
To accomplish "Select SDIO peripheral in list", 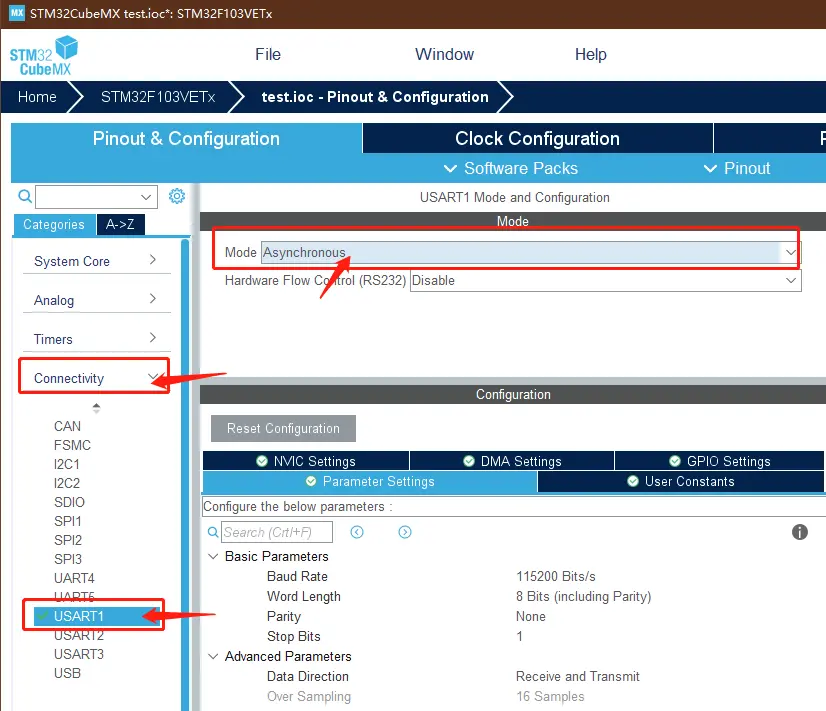I will [69, 502].
